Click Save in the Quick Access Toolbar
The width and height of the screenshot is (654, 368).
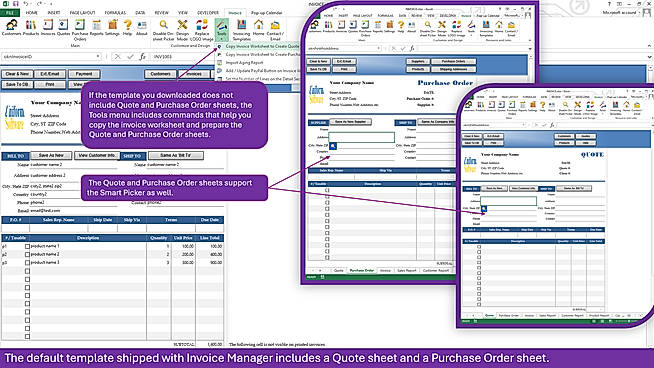(16, 4)
